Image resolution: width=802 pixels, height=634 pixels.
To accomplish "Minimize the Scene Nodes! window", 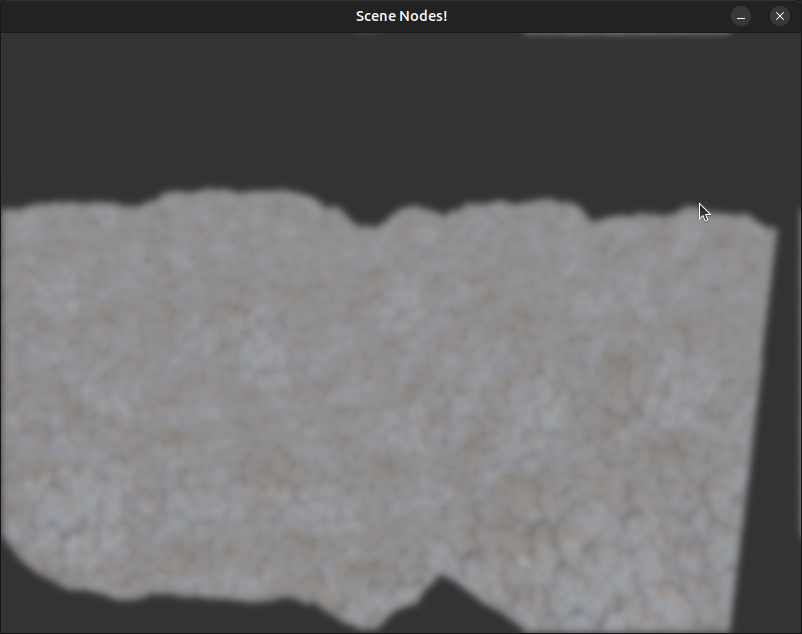I will tap(741, 16).
